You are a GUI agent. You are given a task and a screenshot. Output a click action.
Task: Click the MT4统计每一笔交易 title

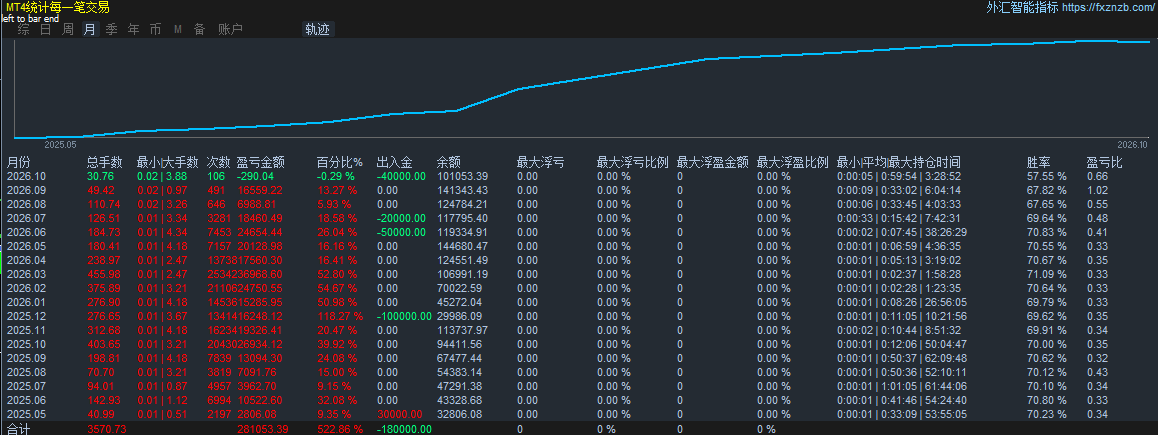pyautogui.click(x=58, y=7)
